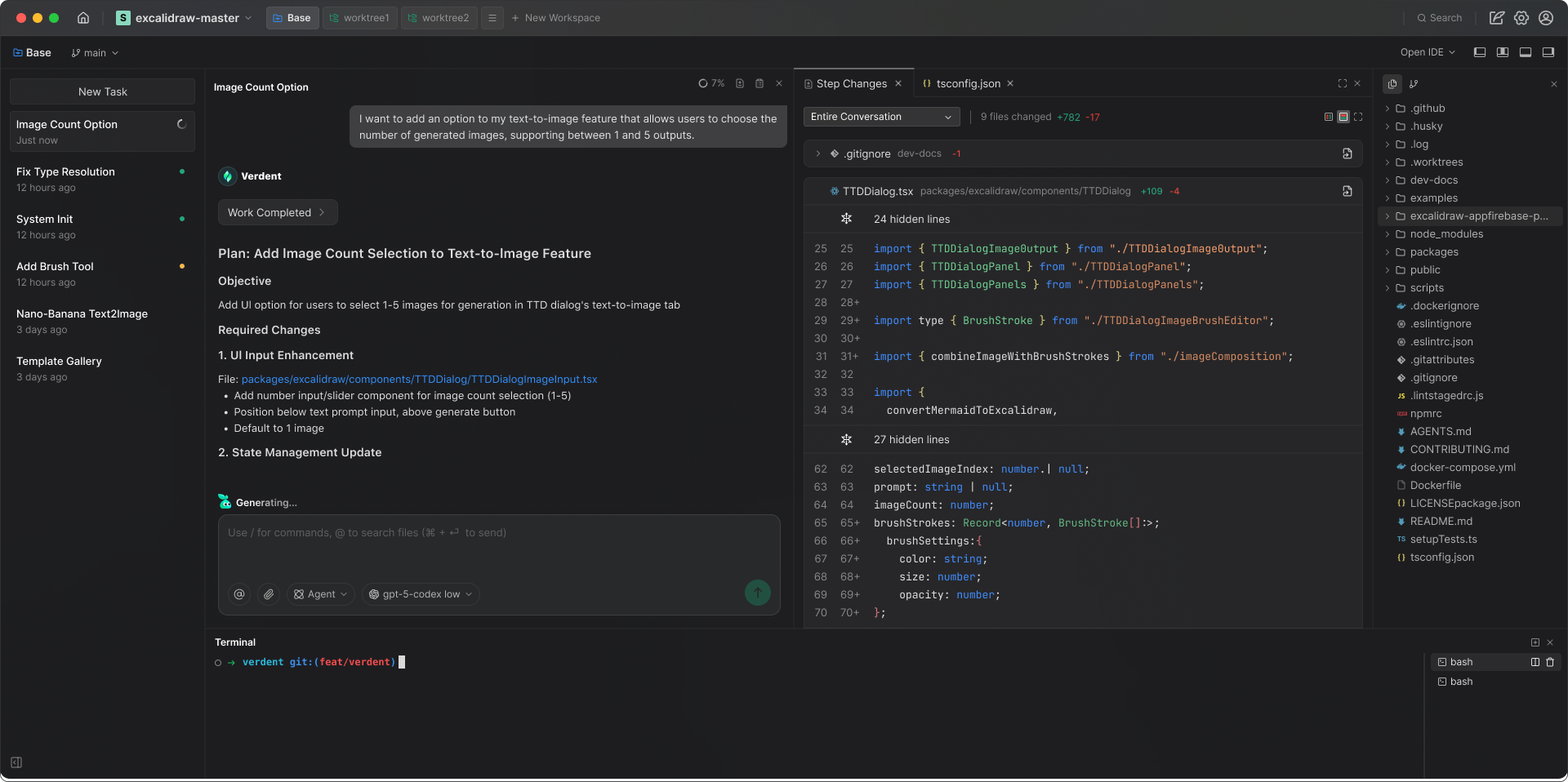Toggle side-by-side diff view
Image resolution: width=1568 pixels, height=782 pixels.
click(x=1329, y=117)
